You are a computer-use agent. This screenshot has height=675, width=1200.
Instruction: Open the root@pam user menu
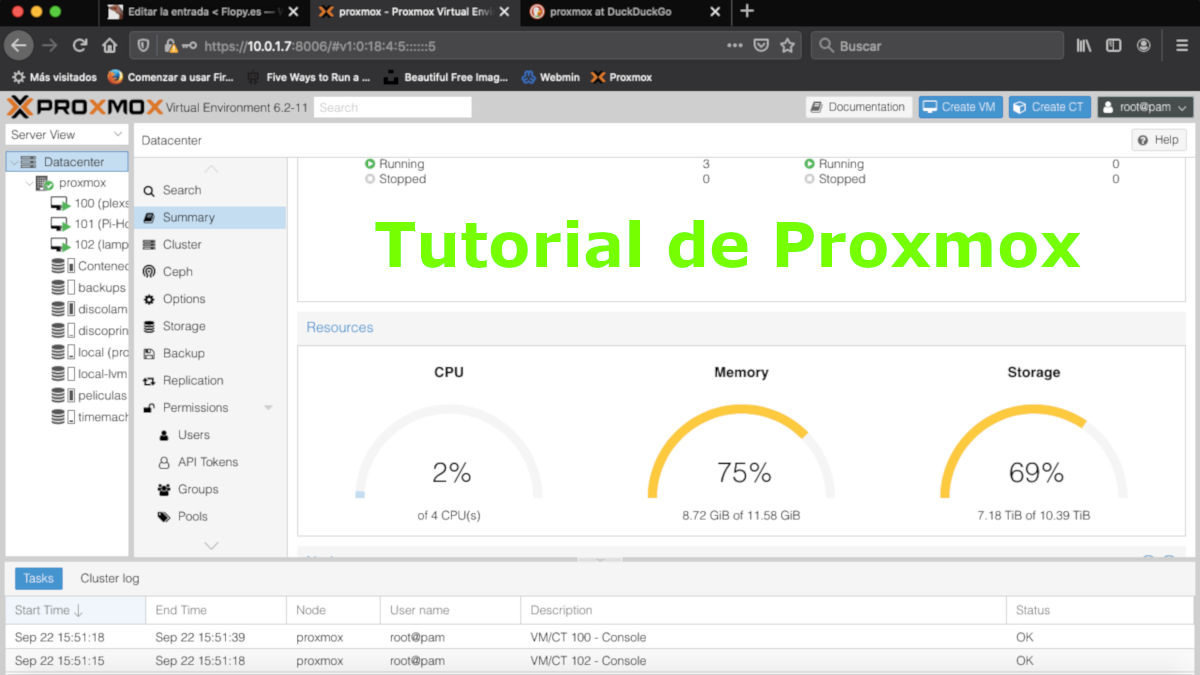(x=1145, y=107)
